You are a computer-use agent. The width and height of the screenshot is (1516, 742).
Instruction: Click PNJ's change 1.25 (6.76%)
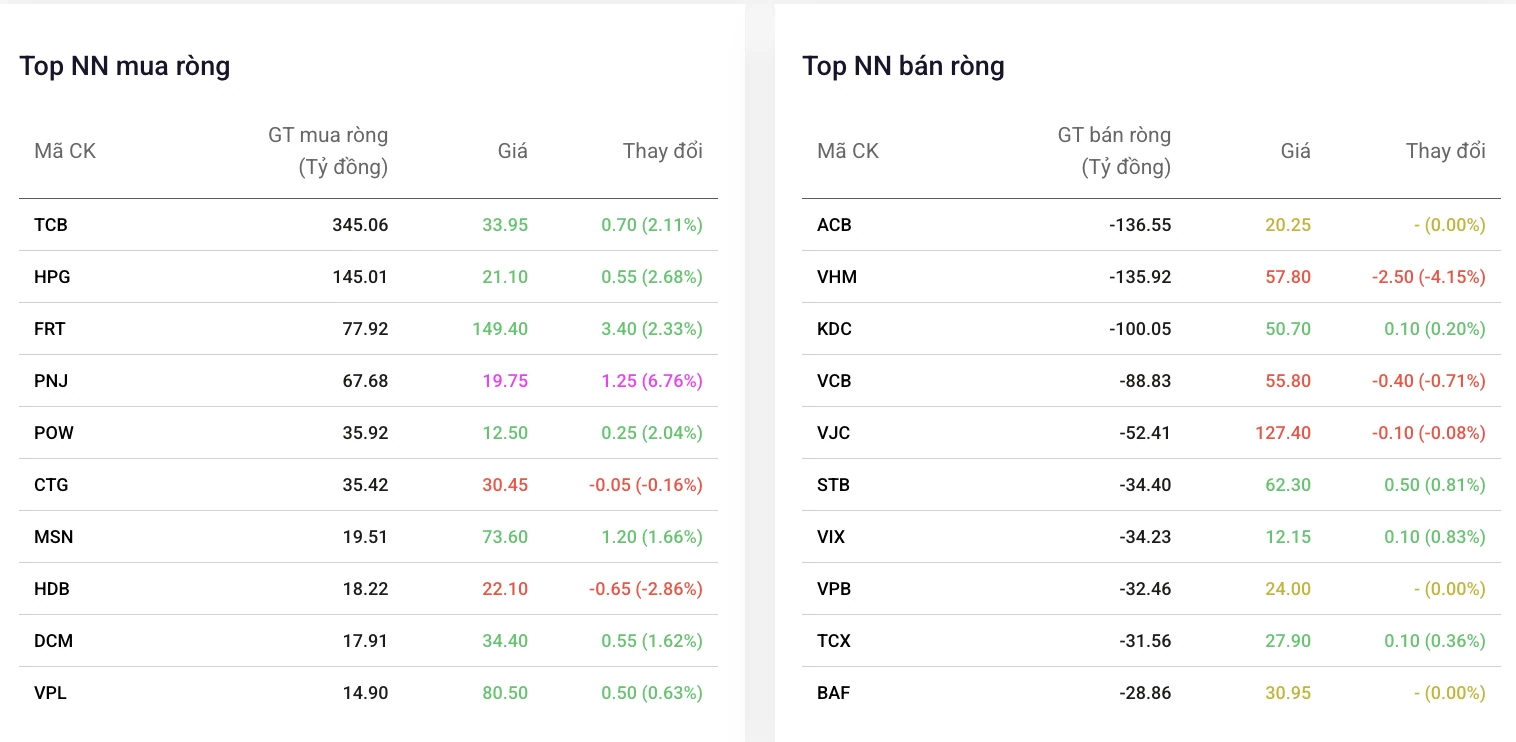pos(652,381)
